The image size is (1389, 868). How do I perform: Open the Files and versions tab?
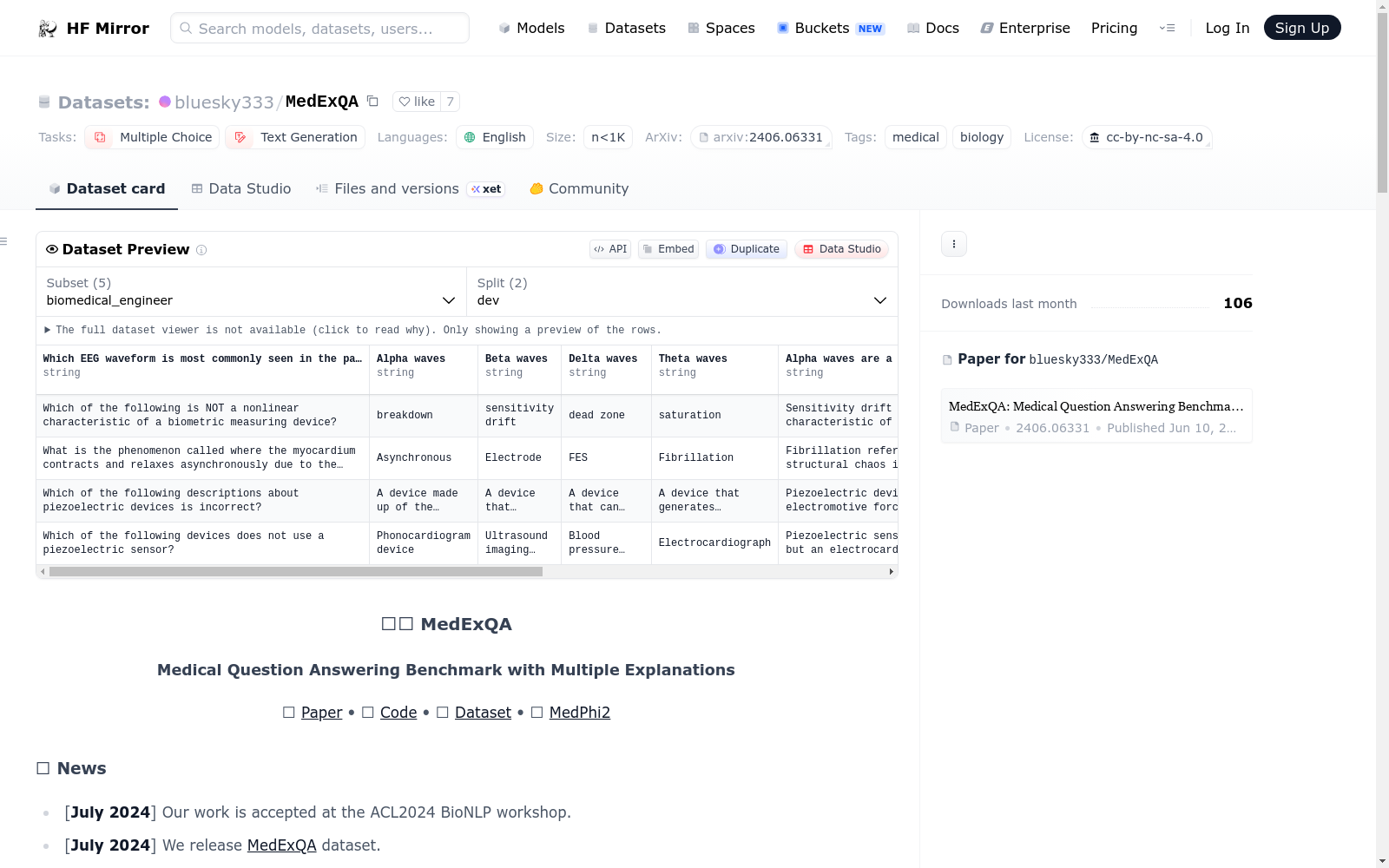pos(410,188)
